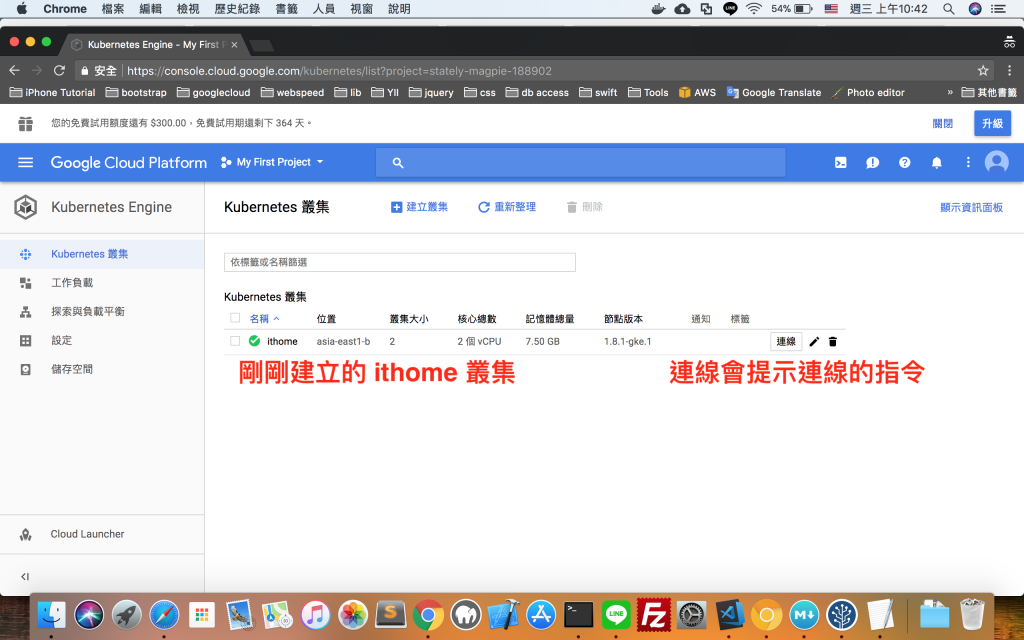Image resolution: width=1024 pixels, height=640 pixels.
Task: Open the 書籤 menu in the menu bar
Action: point(287,8)
